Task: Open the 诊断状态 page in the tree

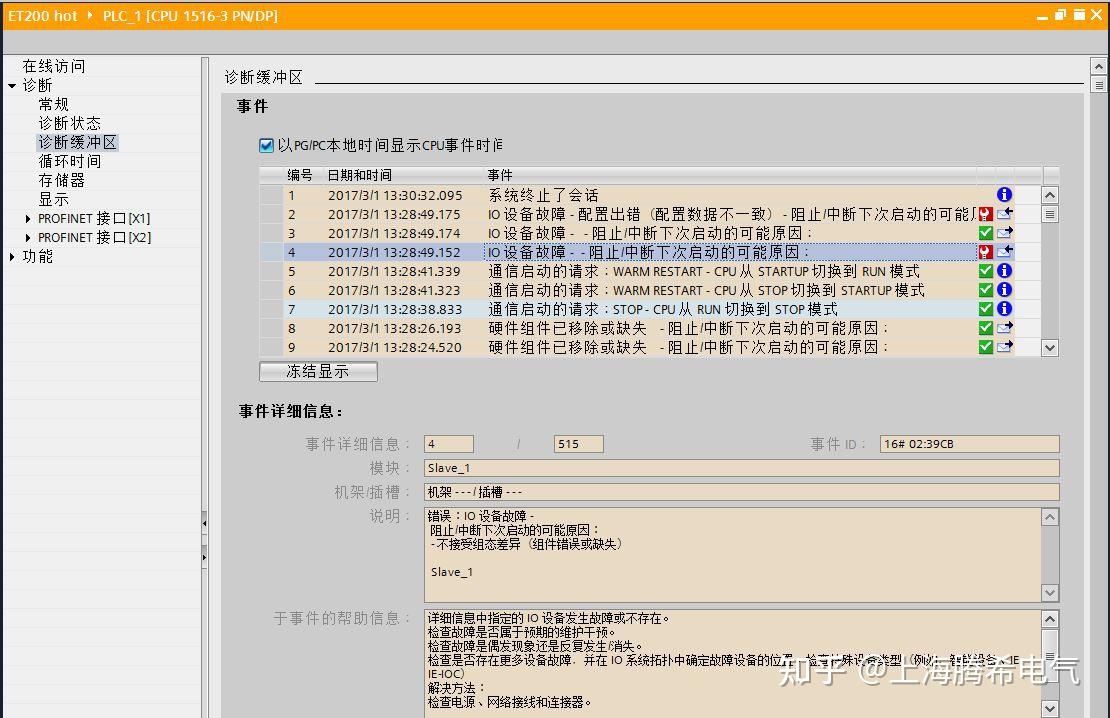Action: (69, 123)
